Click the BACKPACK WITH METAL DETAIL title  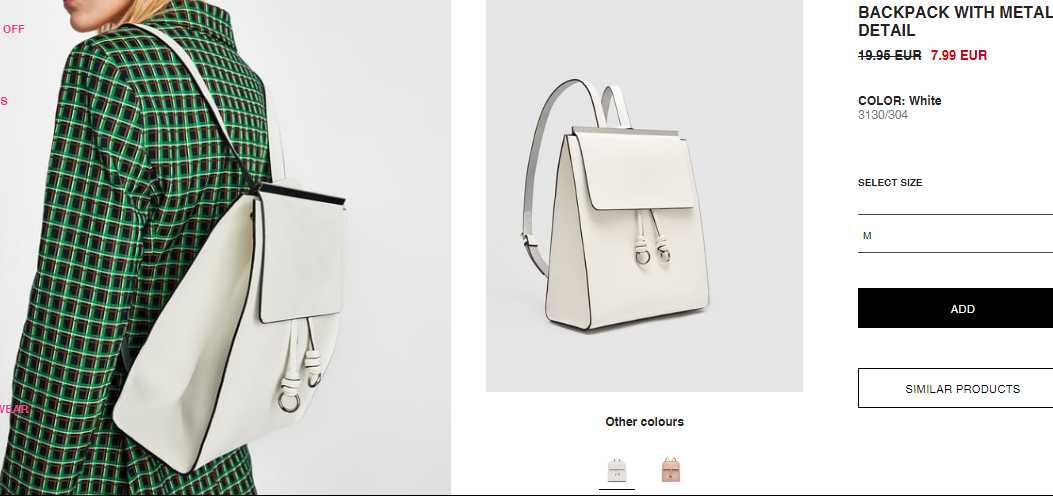(955, 21)
